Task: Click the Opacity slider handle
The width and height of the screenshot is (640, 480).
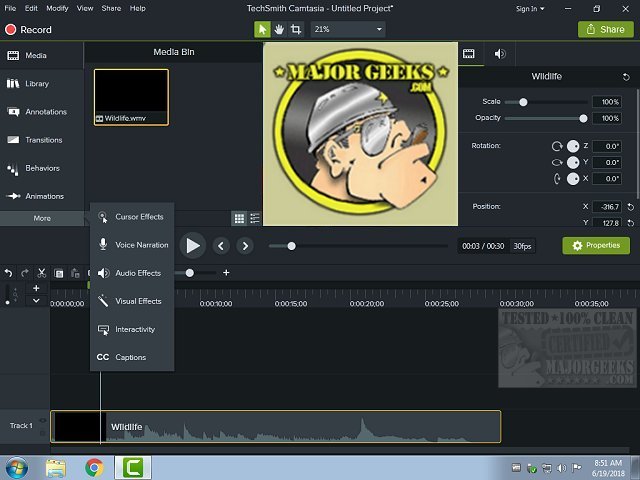Action: tap(583, 118)
